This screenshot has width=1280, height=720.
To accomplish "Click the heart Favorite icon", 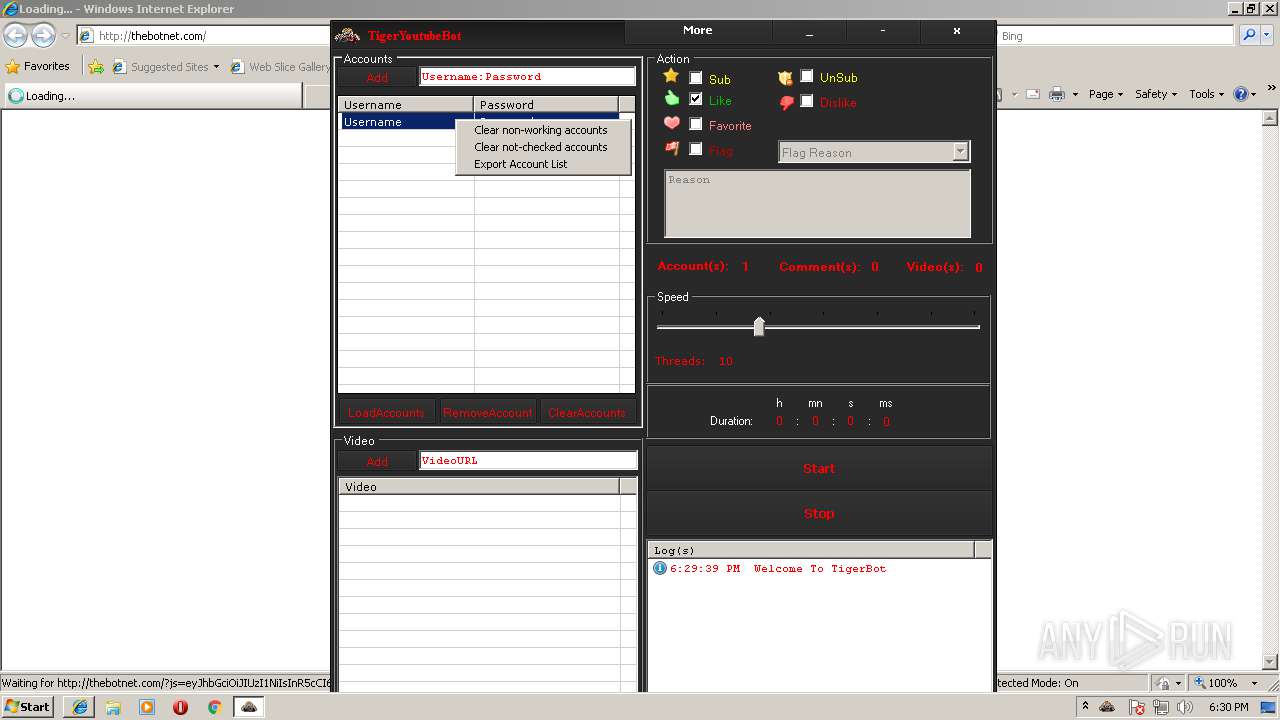I will click(x=672, y=123).
